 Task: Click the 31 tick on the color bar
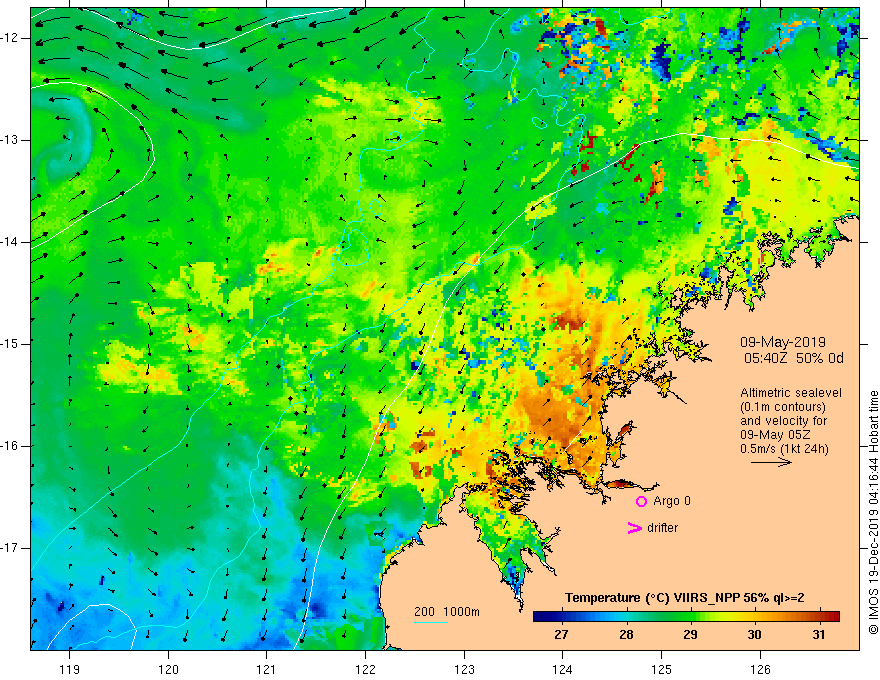point(819,635)
